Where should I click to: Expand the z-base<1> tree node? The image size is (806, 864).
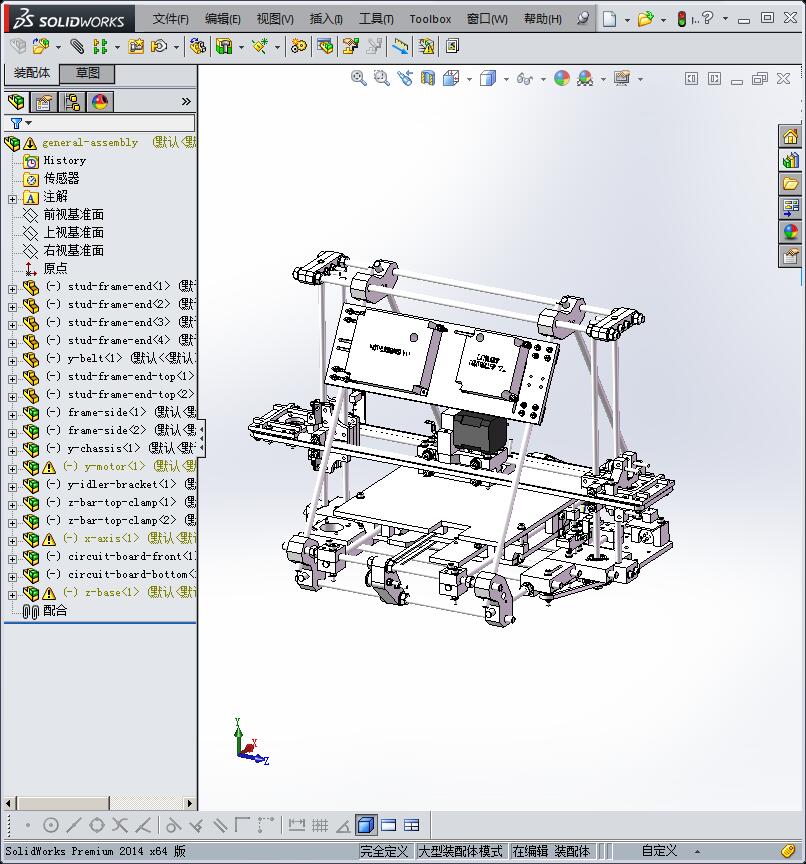[x=12, y=595]
